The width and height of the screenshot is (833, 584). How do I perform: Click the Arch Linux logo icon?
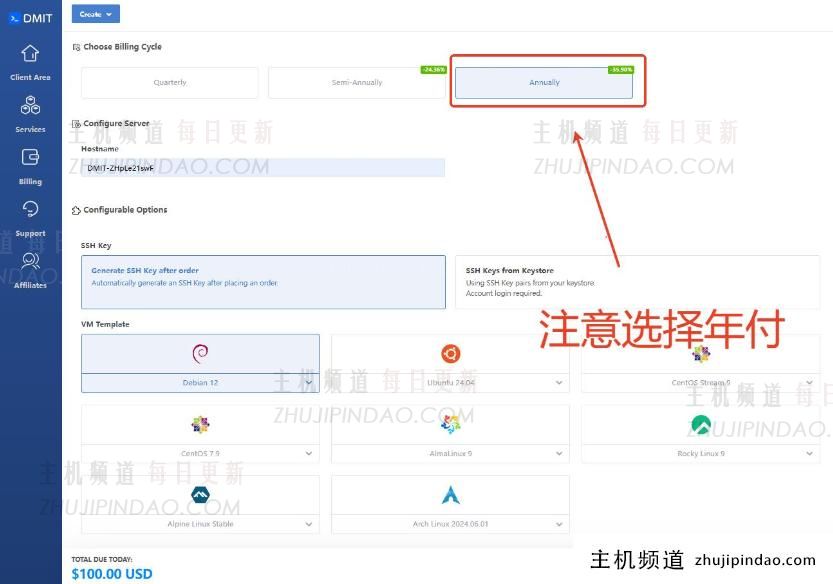(450, 495)
